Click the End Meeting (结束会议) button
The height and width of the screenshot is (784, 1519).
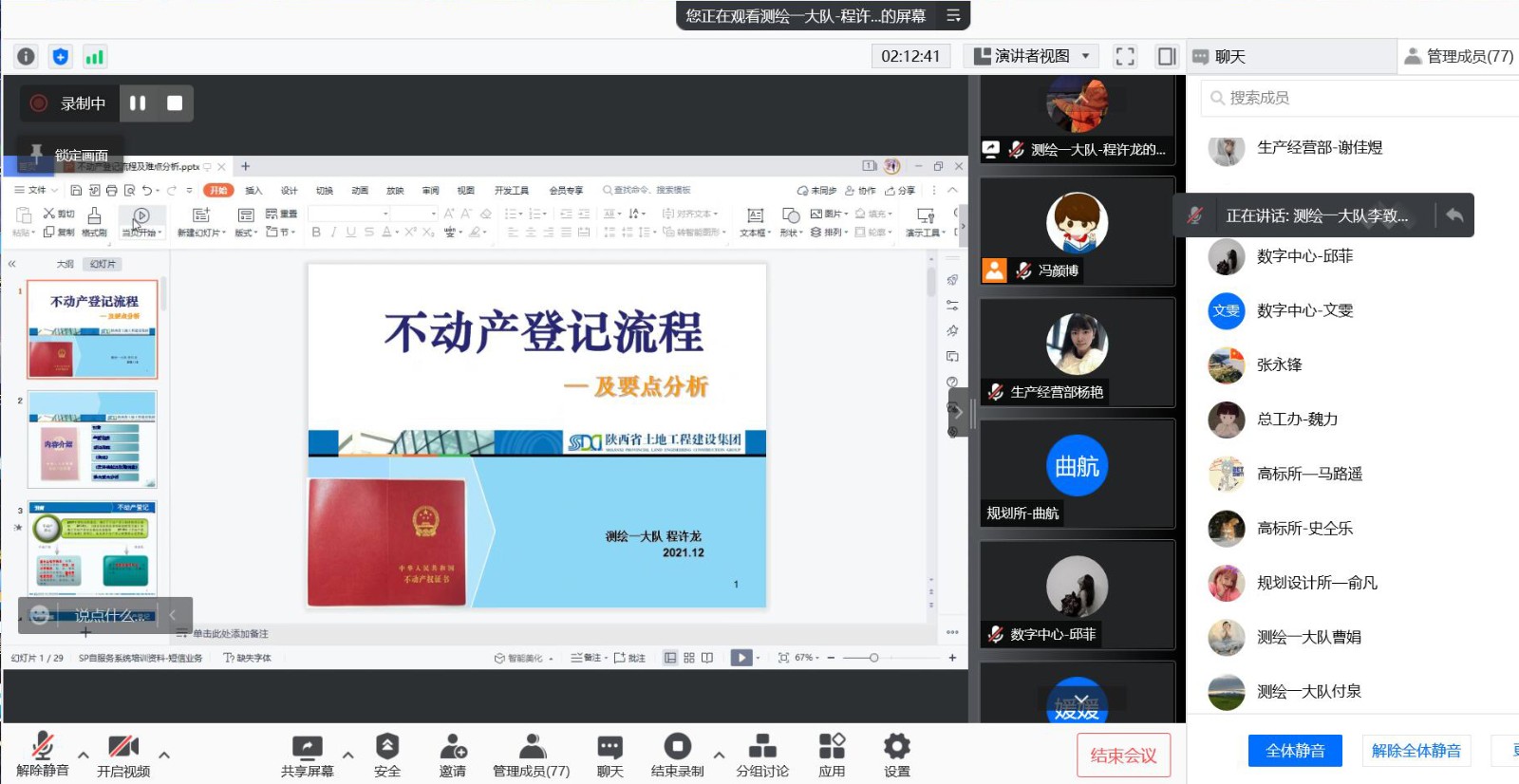coord(1123,756)
